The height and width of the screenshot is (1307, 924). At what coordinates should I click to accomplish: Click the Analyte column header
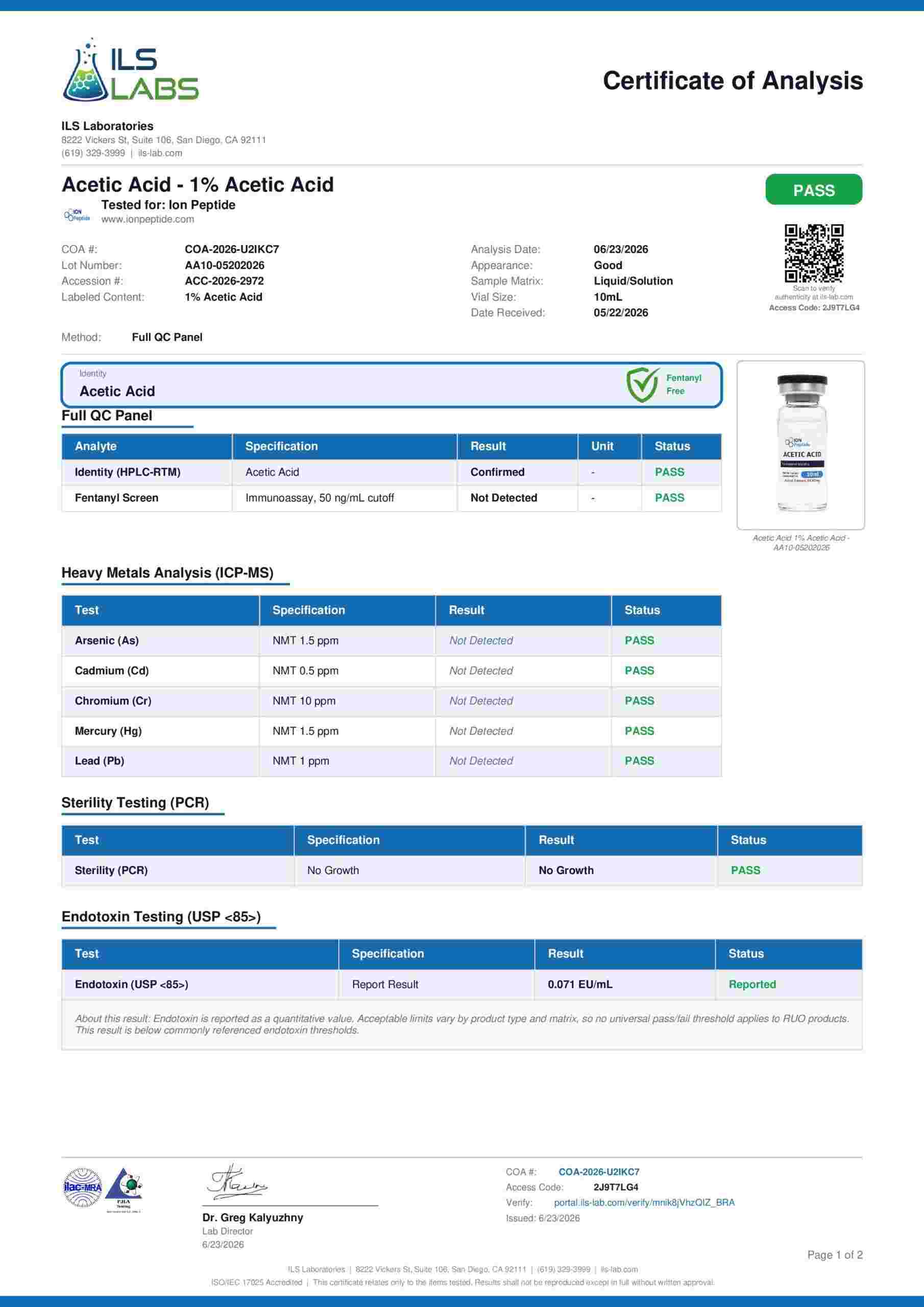(147, 446)
